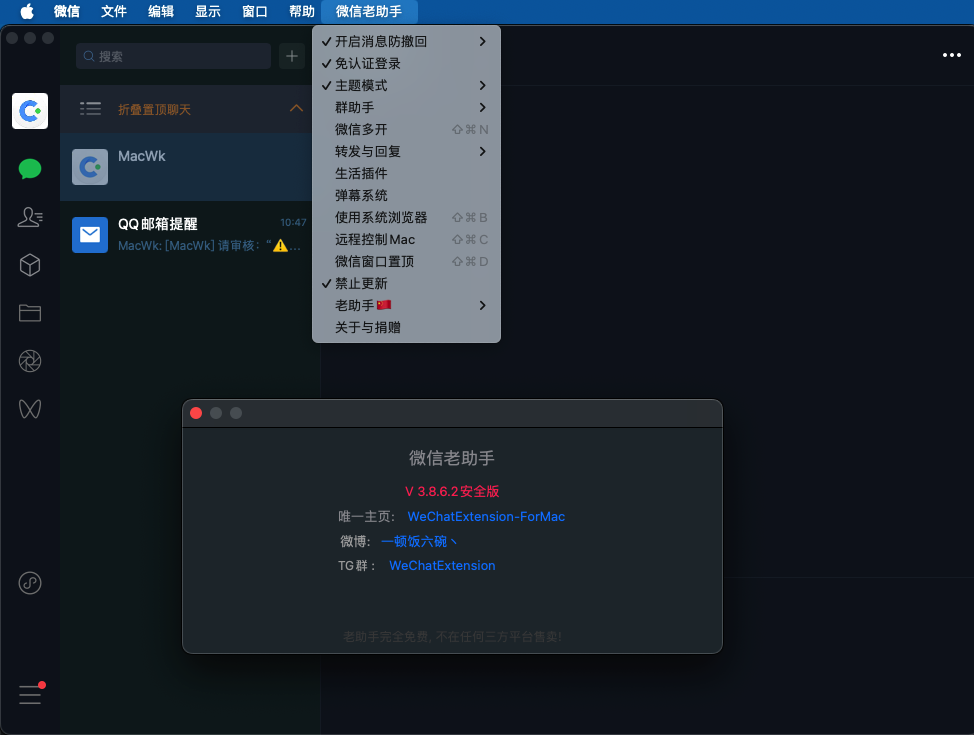This screenshot has height=735, width=974.
Task: Open the settings hamburger menu at sidebar bottom
Action: coord(30,695)
